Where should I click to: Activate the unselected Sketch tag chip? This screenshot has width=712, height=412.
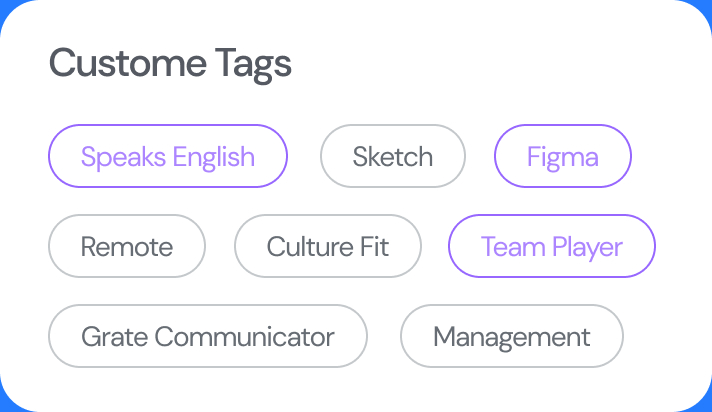(x=392, y=157)
